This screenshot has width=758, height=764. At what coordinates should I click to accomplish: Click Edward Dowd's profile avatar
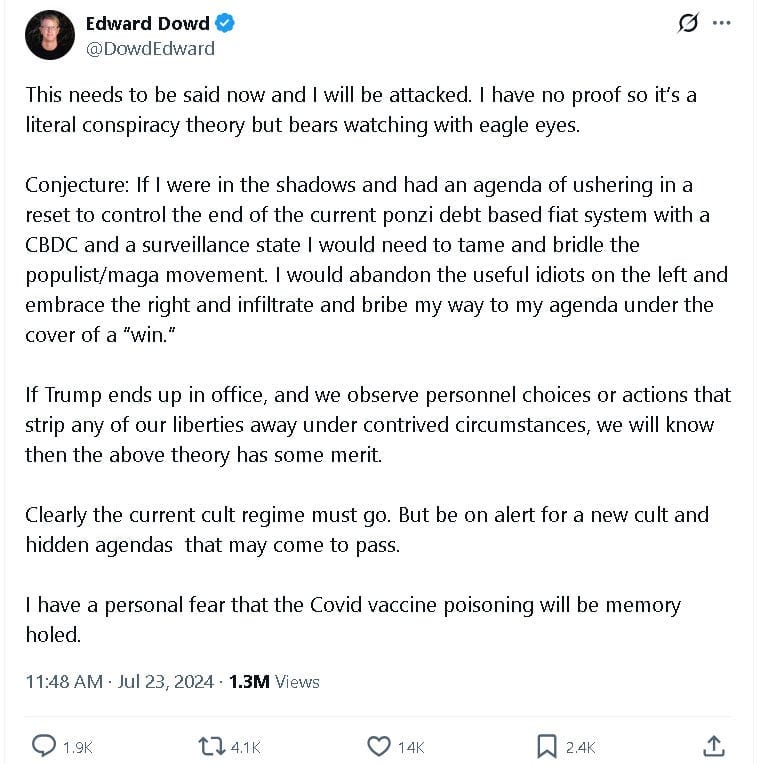pos(50,35)
